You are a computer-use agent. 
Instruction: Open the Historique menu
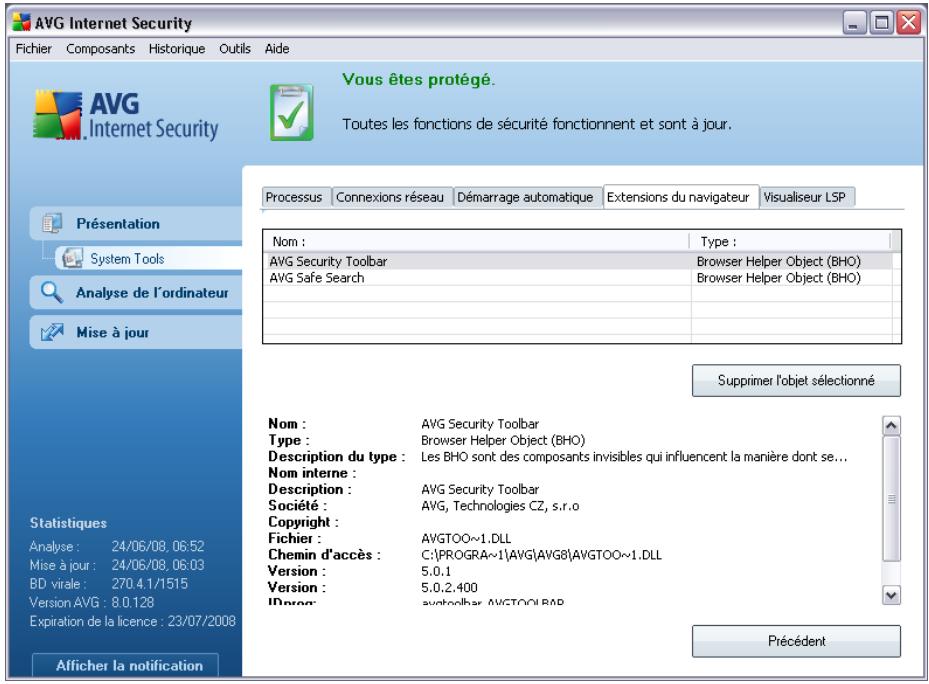pyautogui.click(x=177, y=49)
